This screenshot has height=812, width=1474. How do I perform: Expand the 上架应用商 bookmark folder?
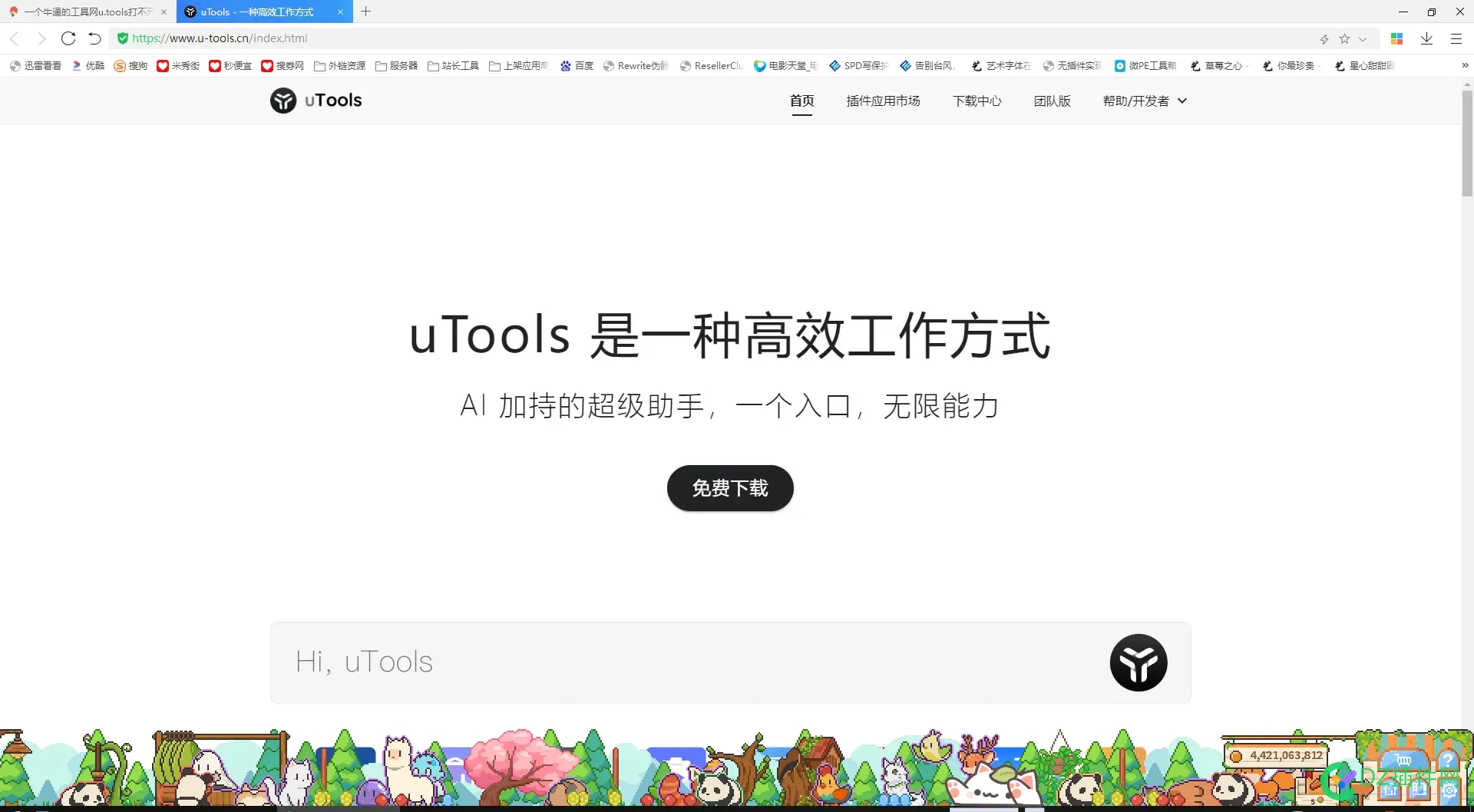pyautogui.click(x=519, y=66)
